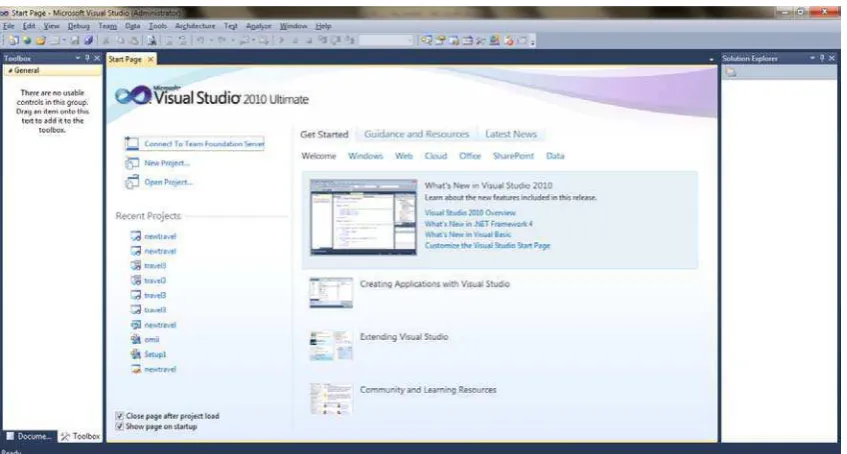Click the Cut scissors toolbar icon
Viewport: 847px width, 454px height.
pos(106,41)
